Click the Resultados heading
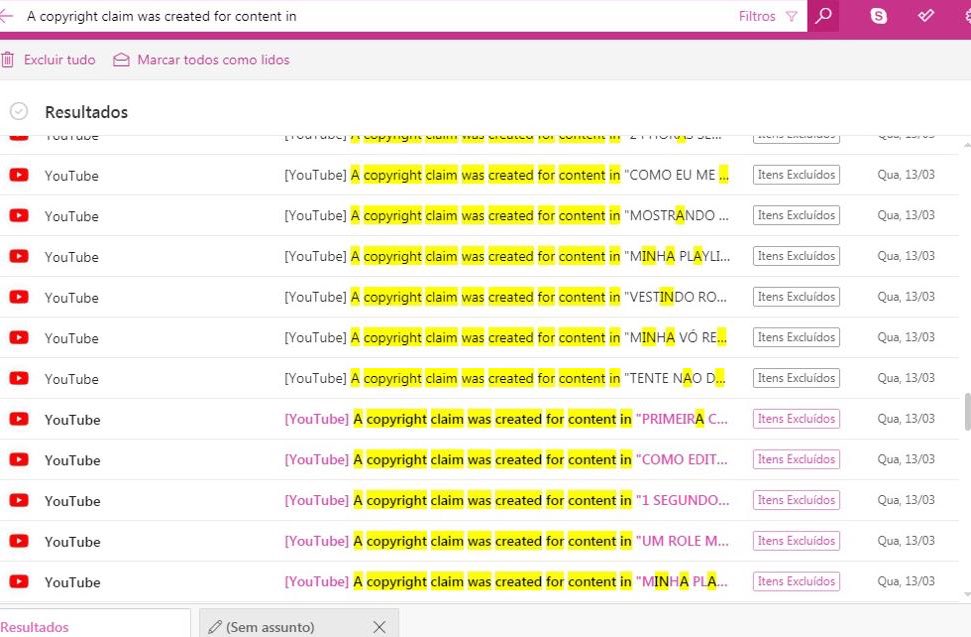971x637 pixels. pos(86,112)
